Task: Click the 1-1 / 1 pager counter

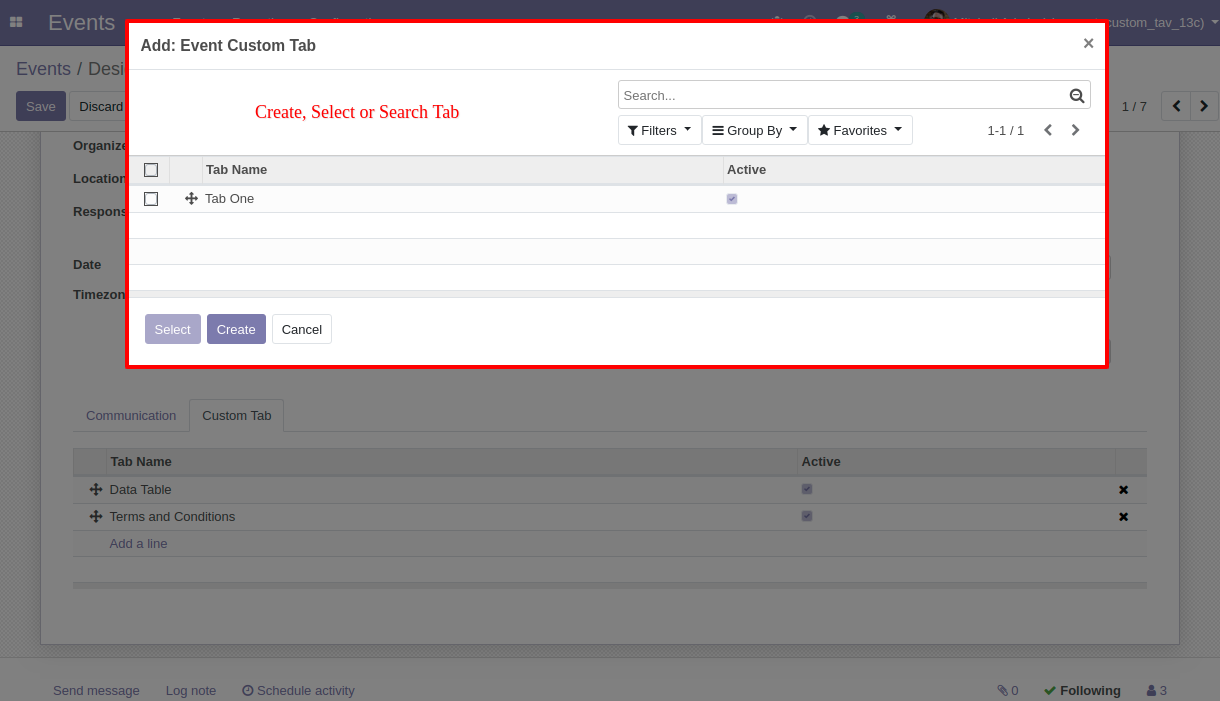Action: (1005, 131)
